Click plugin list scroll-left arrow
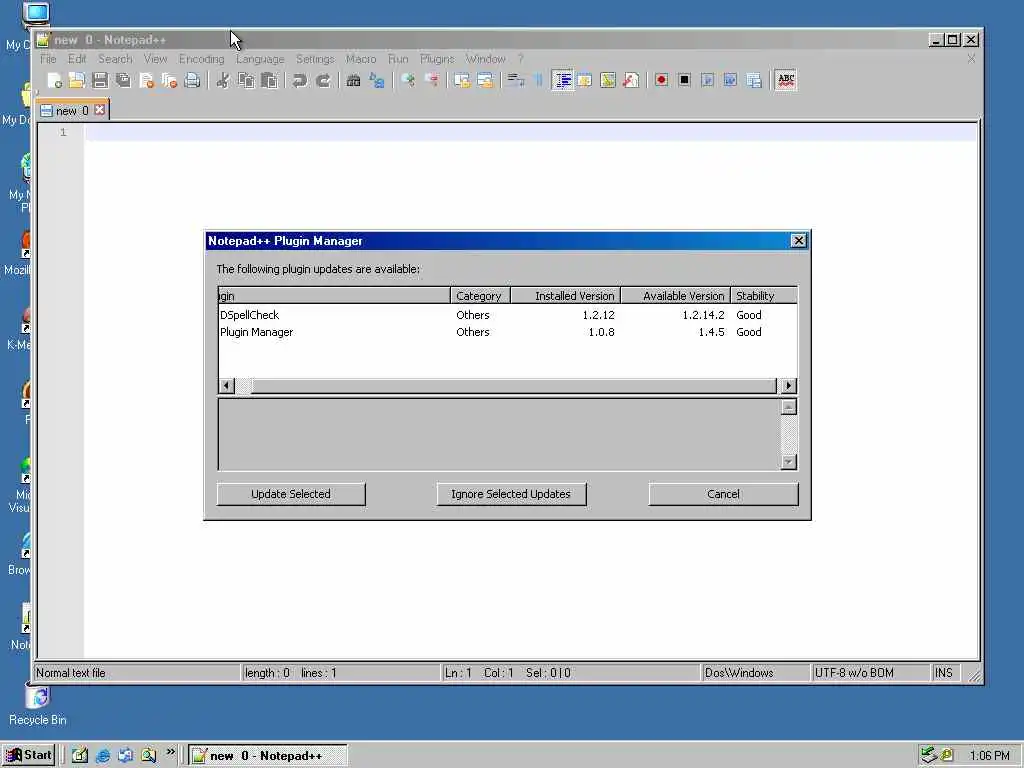The height and width of the screenshot is (768, 1024). tap(227, 385)
